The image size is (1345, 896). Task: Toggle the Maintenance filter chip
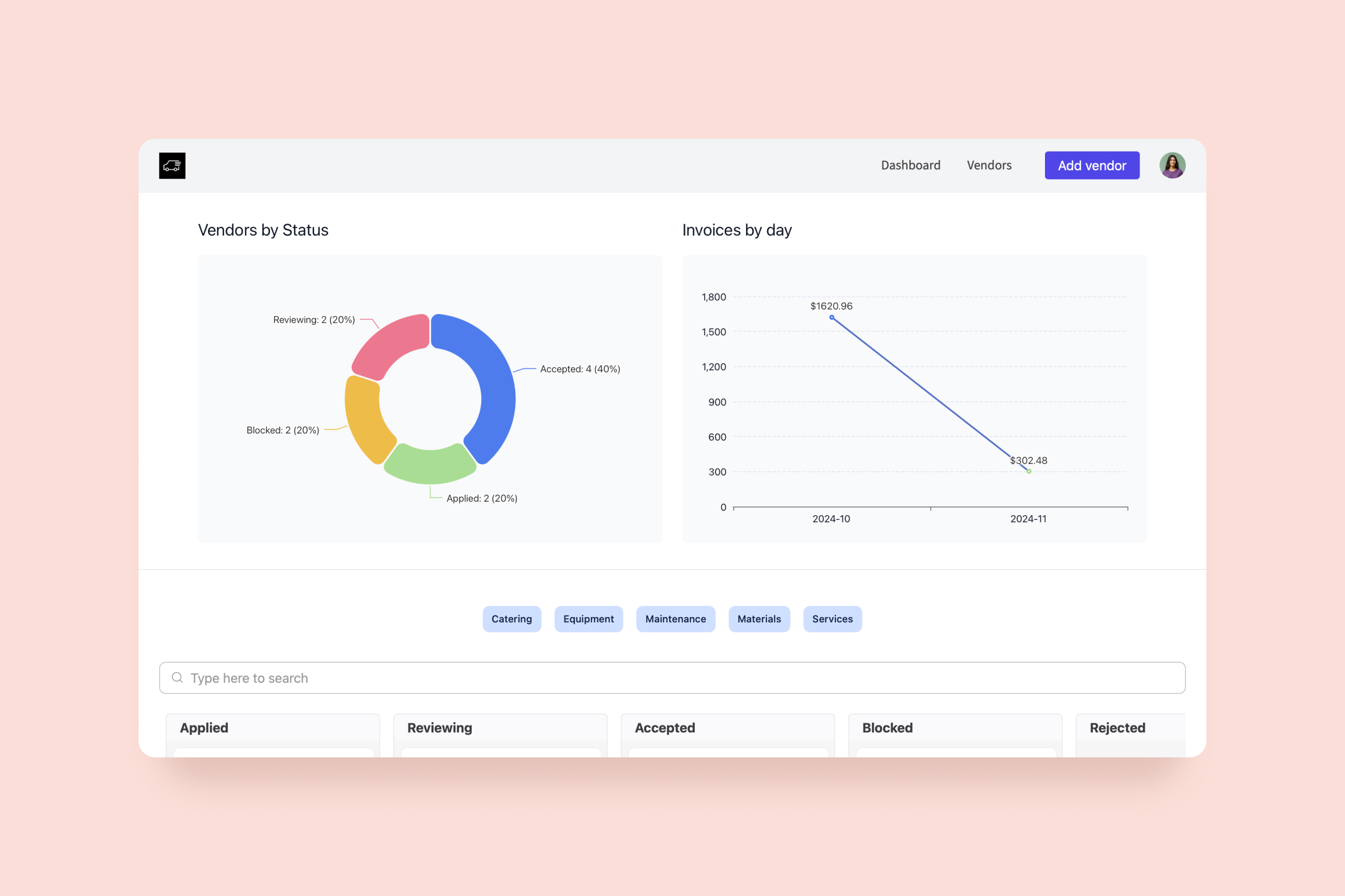[676, 619]
